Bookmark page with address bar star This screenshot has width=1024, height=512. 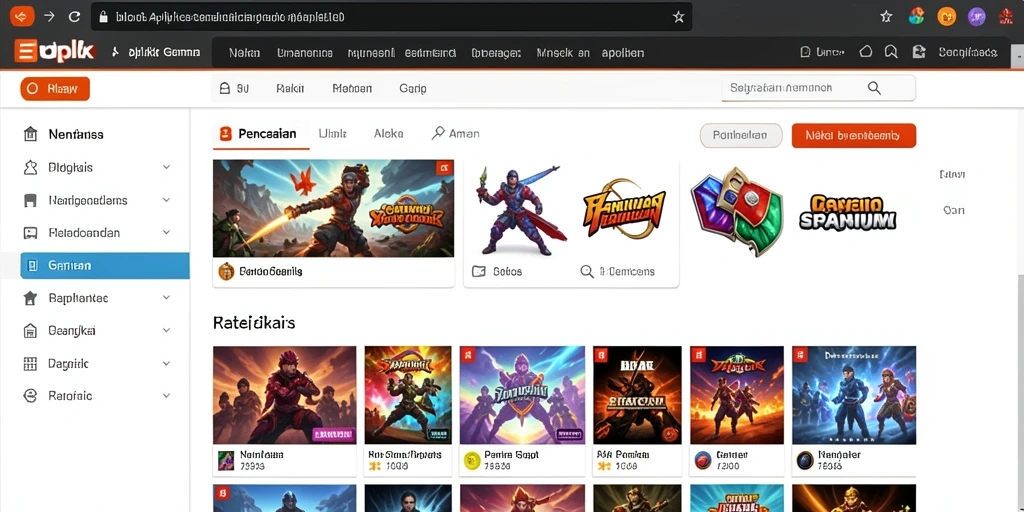coord(679,17)
